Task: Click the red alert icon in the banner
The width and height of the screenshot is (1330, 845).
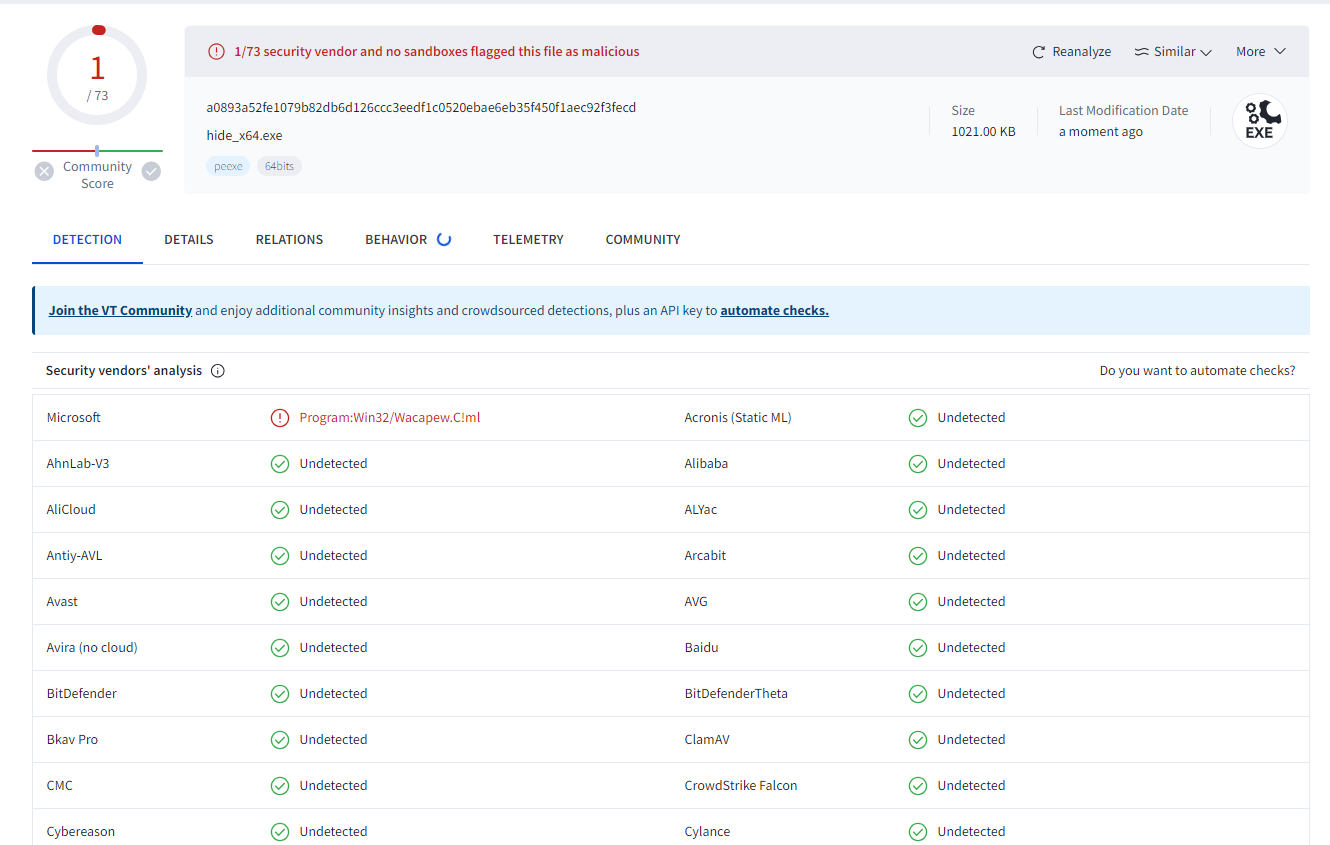Action: (216, 52)
